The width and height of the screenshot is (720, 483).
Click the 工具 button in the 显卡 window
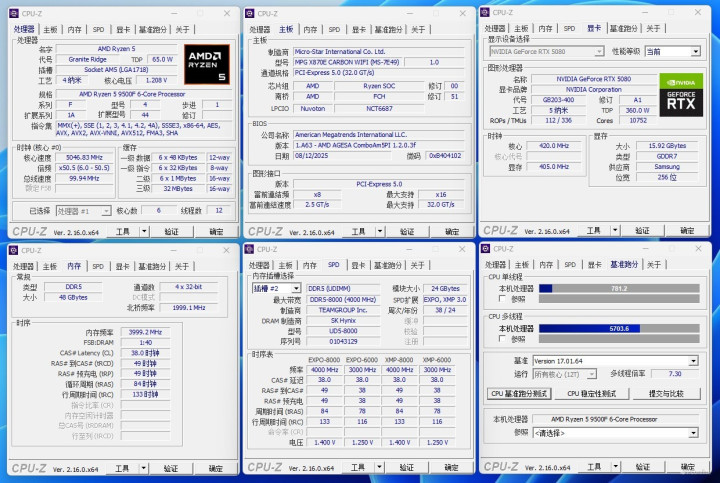[x=593, y=230]
